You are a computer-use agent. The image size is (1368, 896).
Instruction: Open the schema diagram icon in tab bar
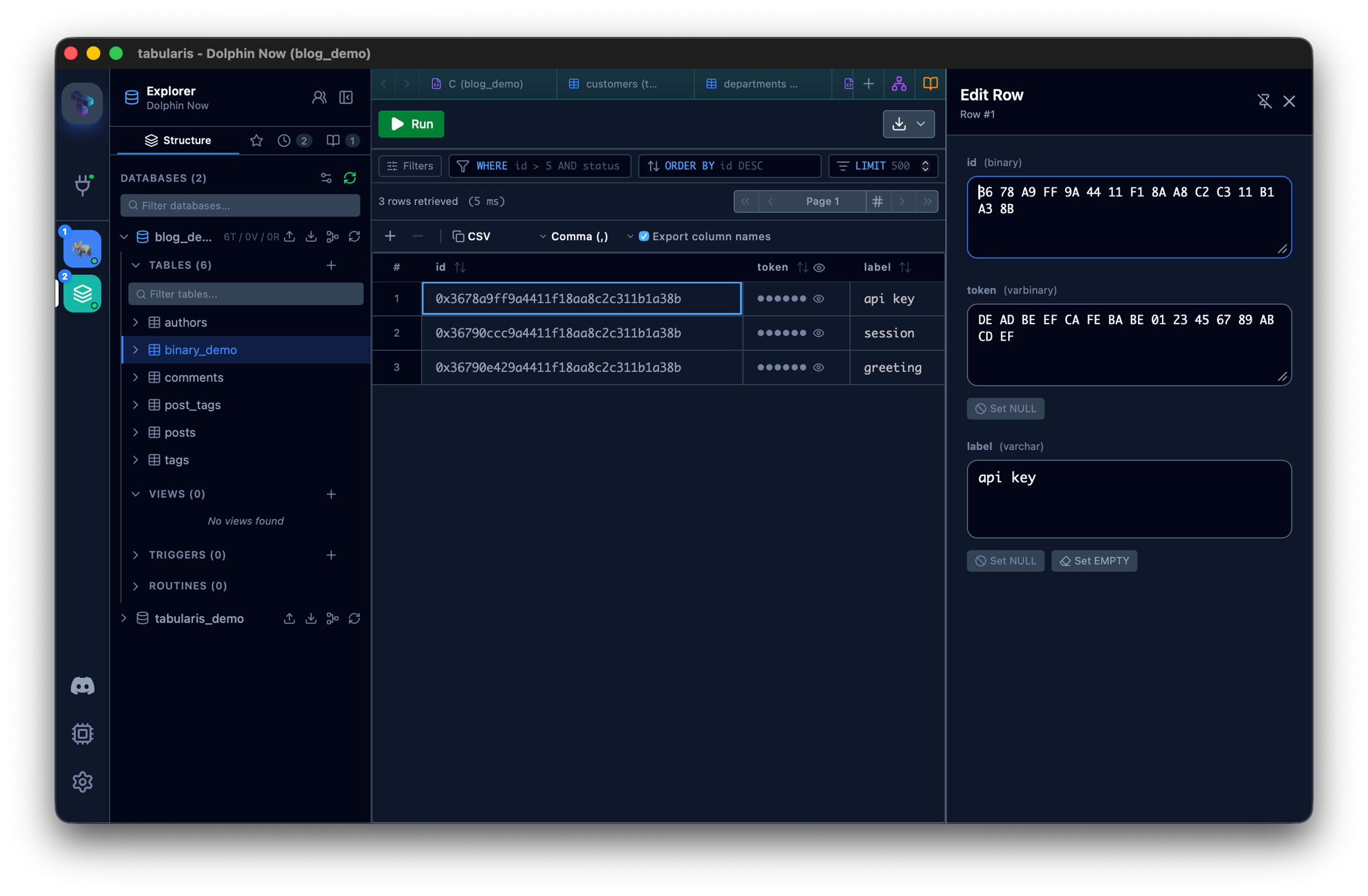(899, 83)
